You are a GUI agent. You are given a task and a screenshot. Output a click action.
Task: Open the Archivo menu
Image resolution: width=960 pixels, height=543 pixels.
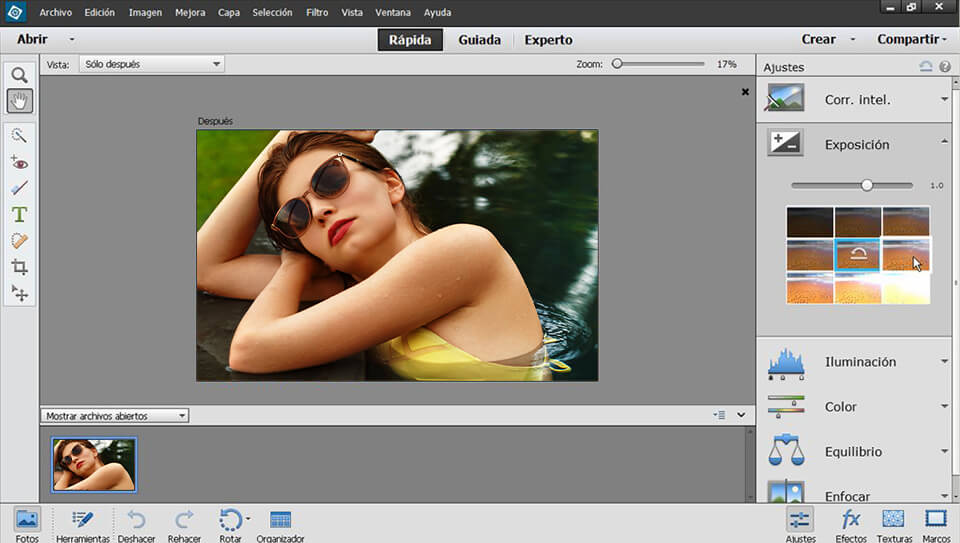point(56,12)
